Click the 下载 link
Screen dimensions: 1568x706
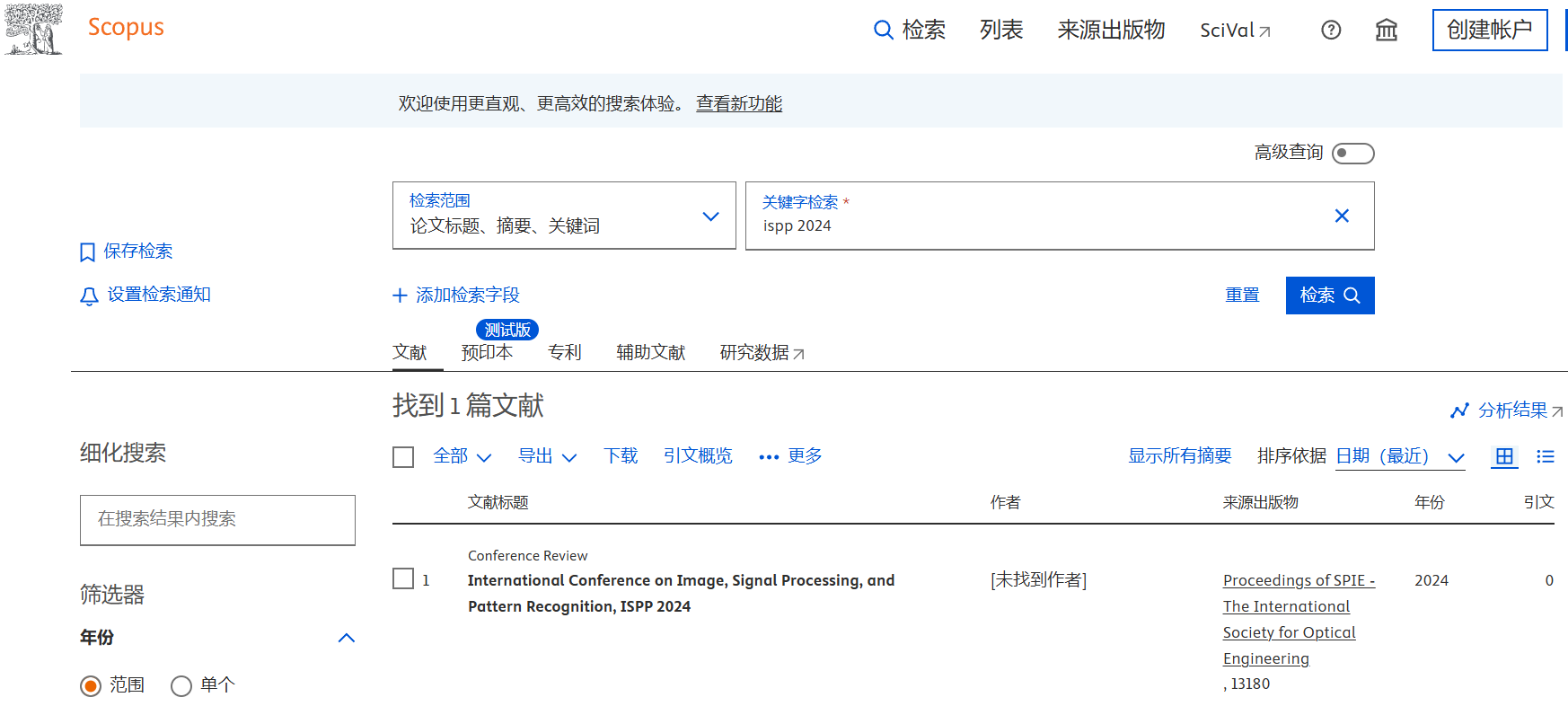621,456
